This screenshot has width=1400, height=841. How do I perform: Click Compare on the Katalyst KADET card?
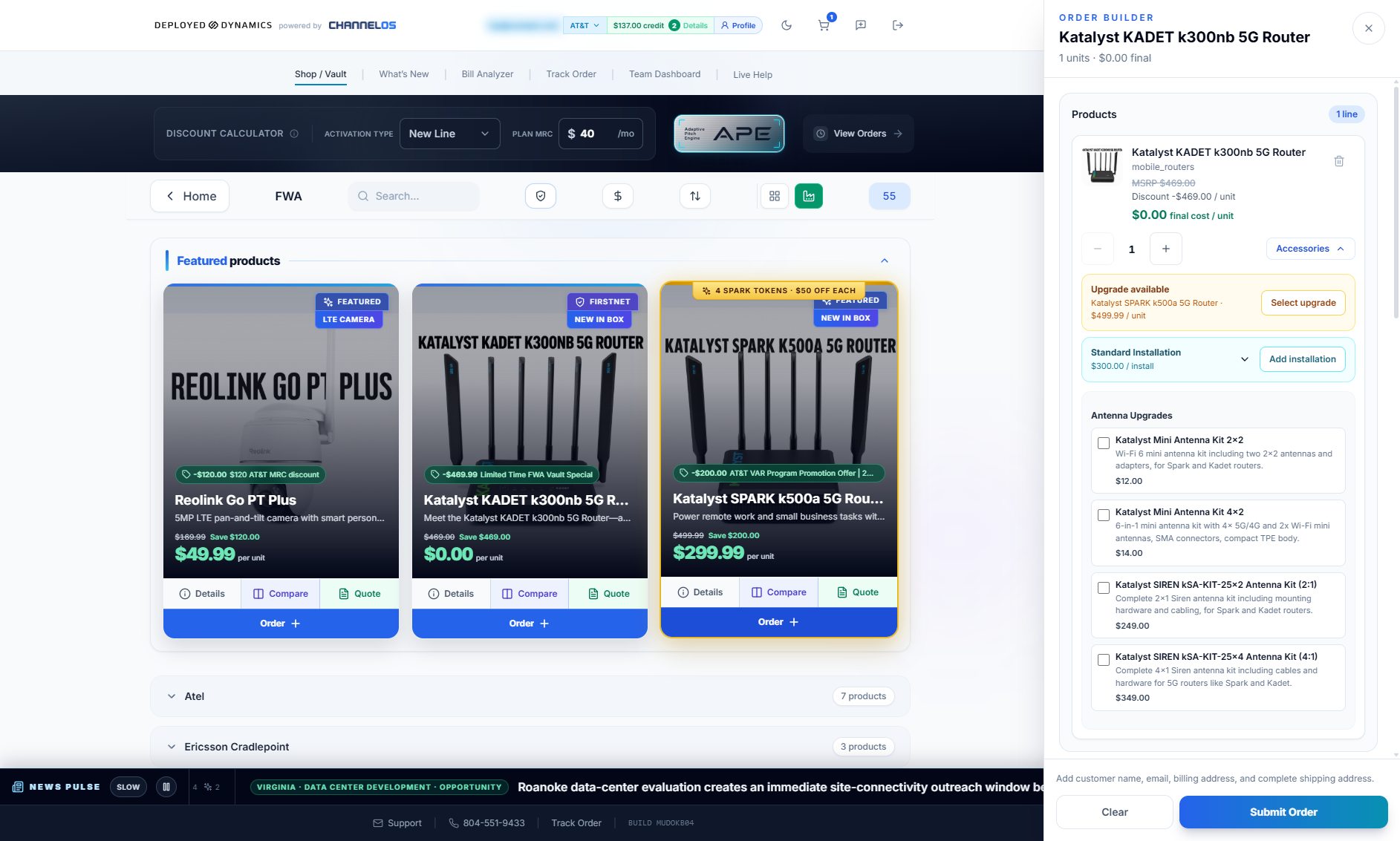pyautogui.click(x=530, y=594)
